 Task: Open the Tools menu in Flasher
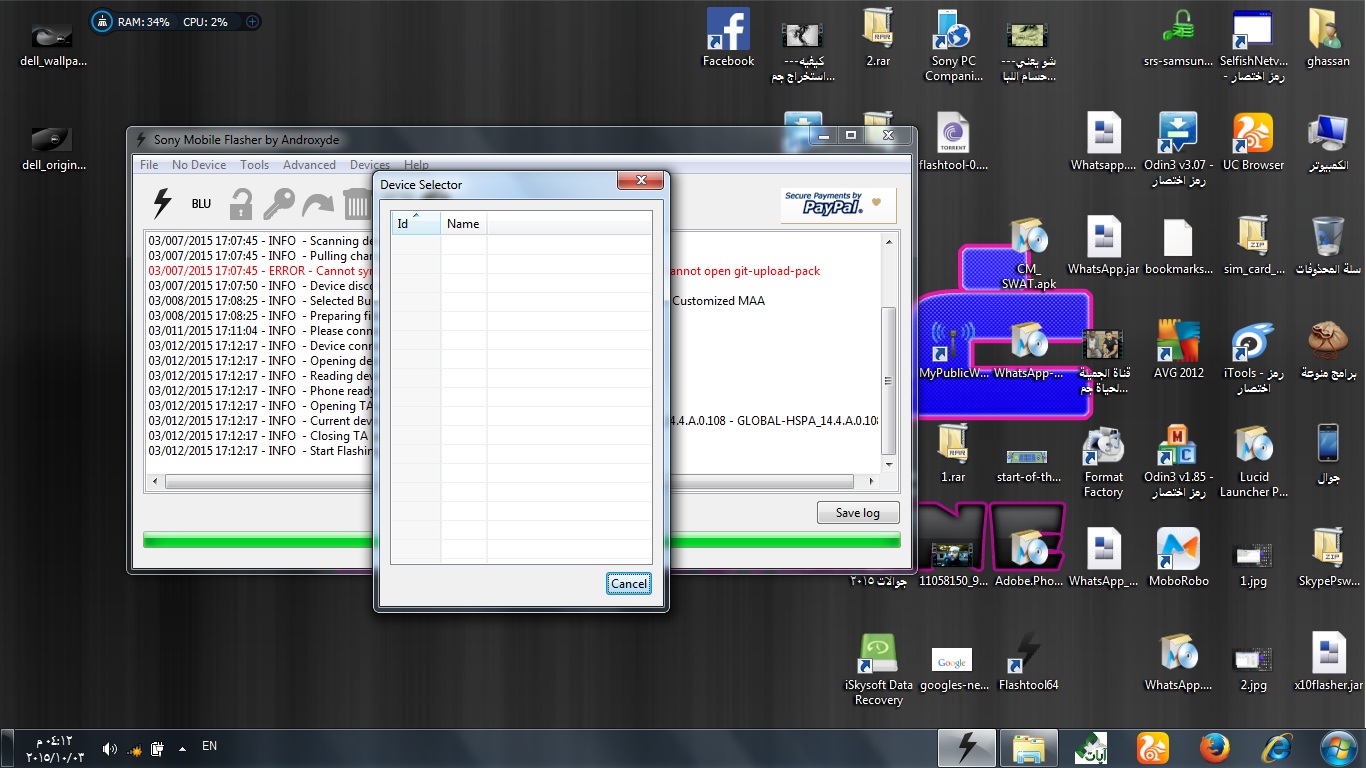pos(254,165)
